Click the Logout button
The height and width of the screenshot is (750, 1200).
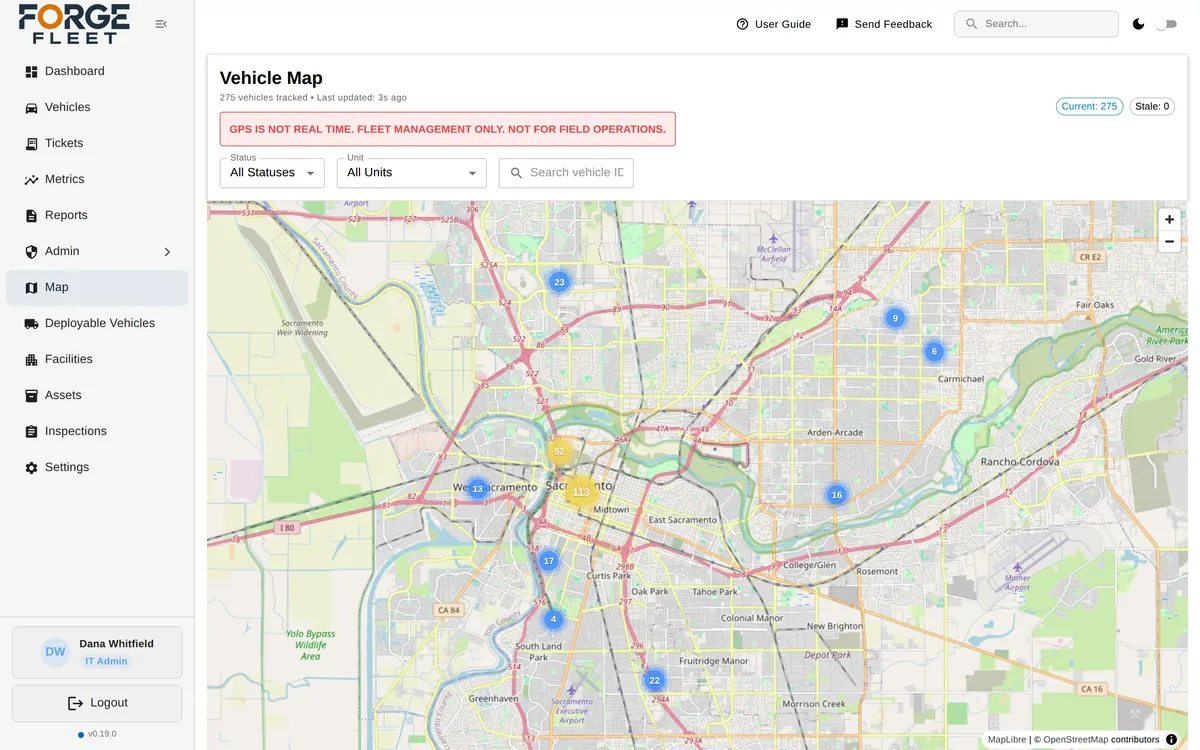point(97,703)
